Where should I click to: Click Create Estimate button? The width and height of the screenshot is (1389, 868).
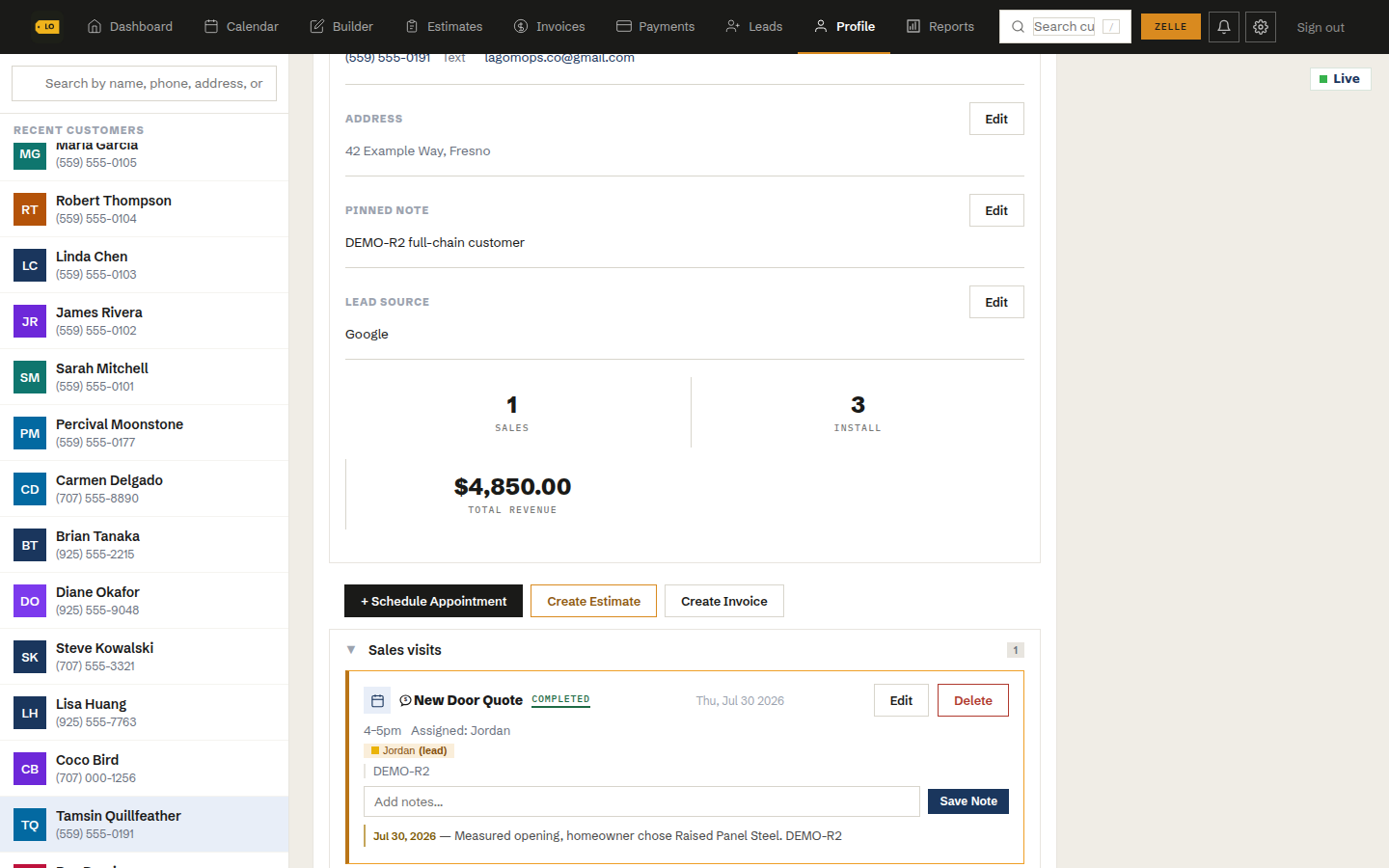coord(593,601)
